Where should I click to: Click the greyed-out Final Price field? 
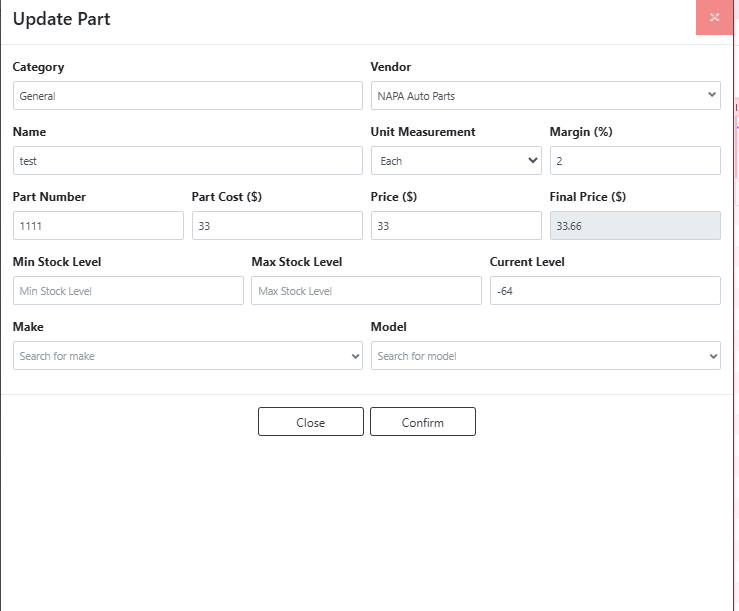634,226
